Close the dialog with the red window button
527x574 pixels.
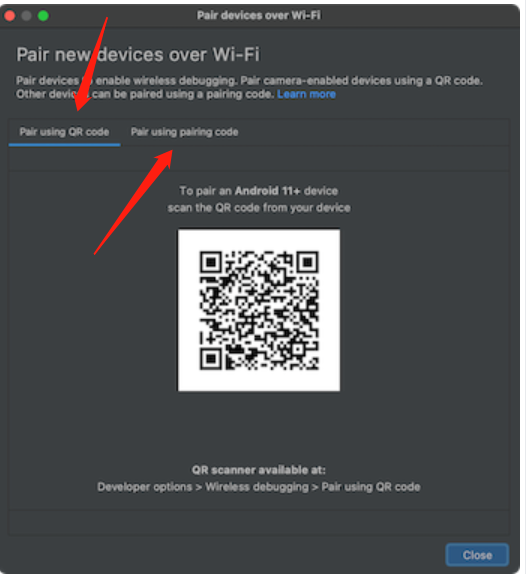point(10,16)
